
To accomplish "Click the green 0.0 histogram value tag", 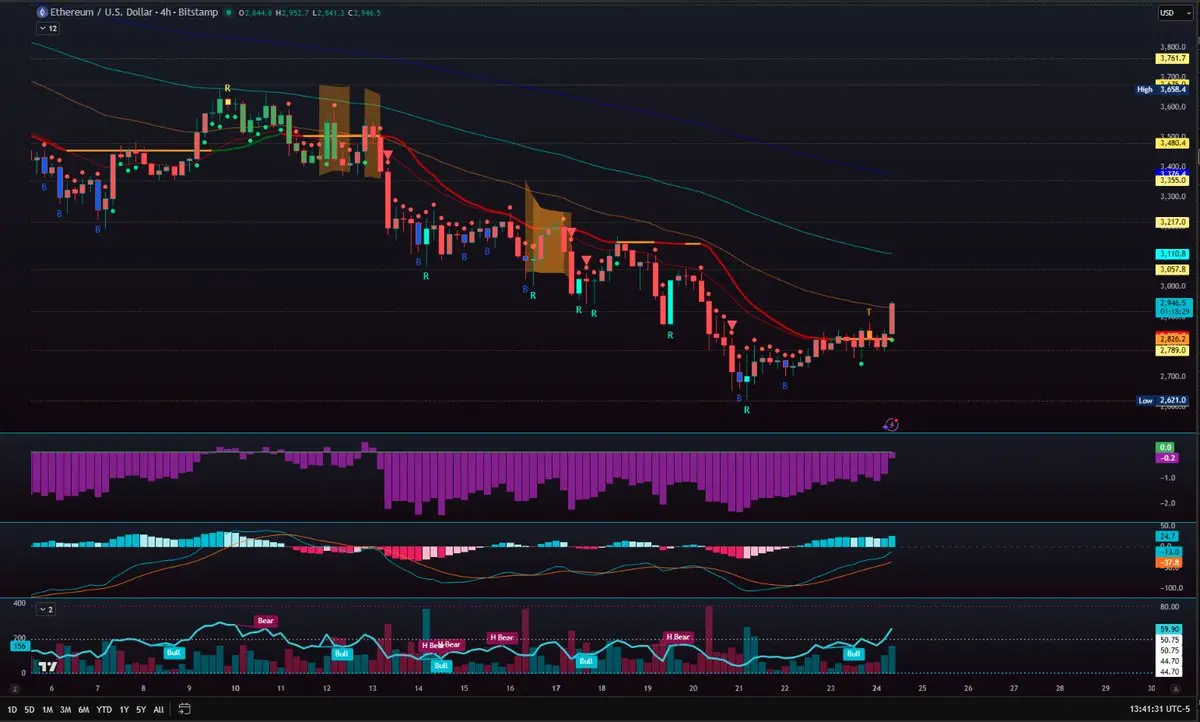I will 1166,447.
